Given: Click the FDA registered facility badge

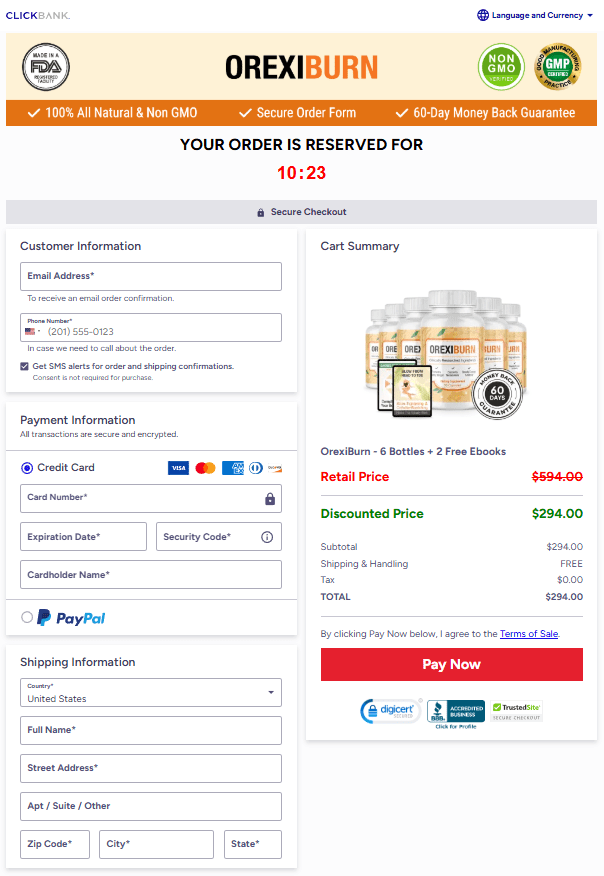Looking at the screenshot, I should [46, 66].
